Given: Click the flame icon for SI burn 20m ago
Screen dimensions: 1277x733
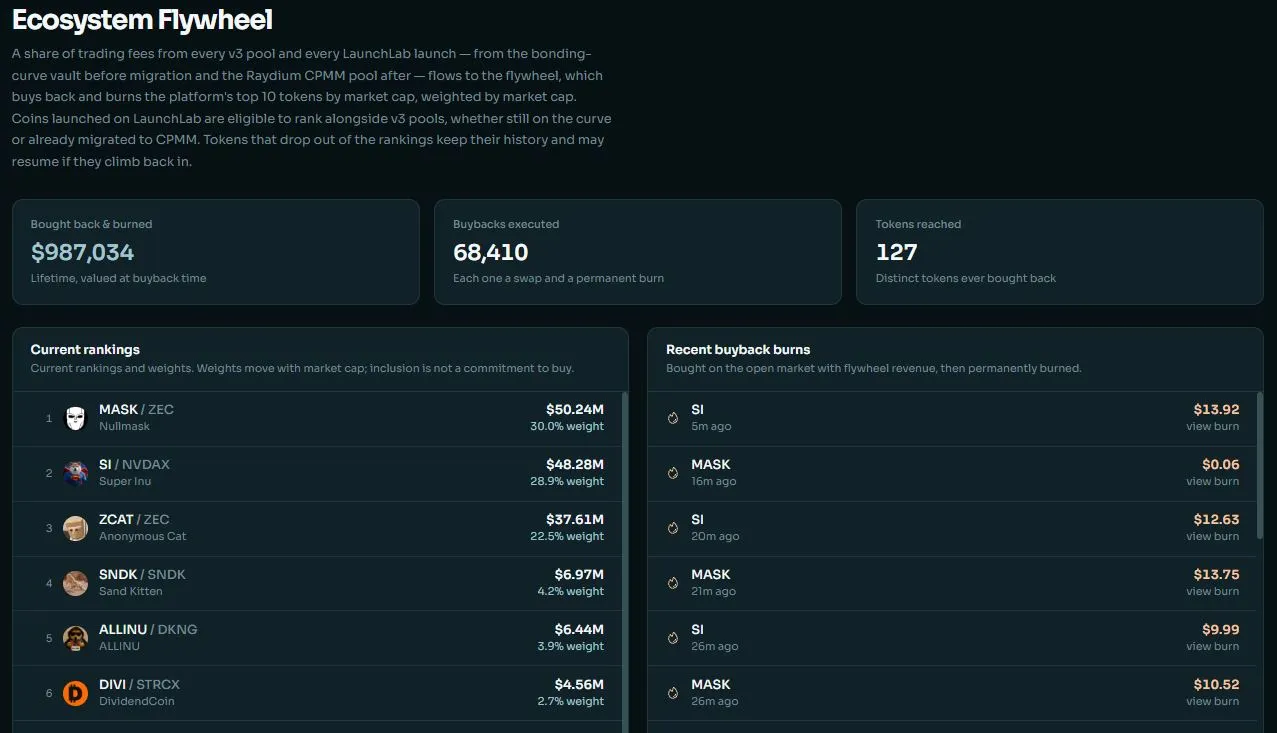Looking at the screenshot, I should (x=673, y=528).
